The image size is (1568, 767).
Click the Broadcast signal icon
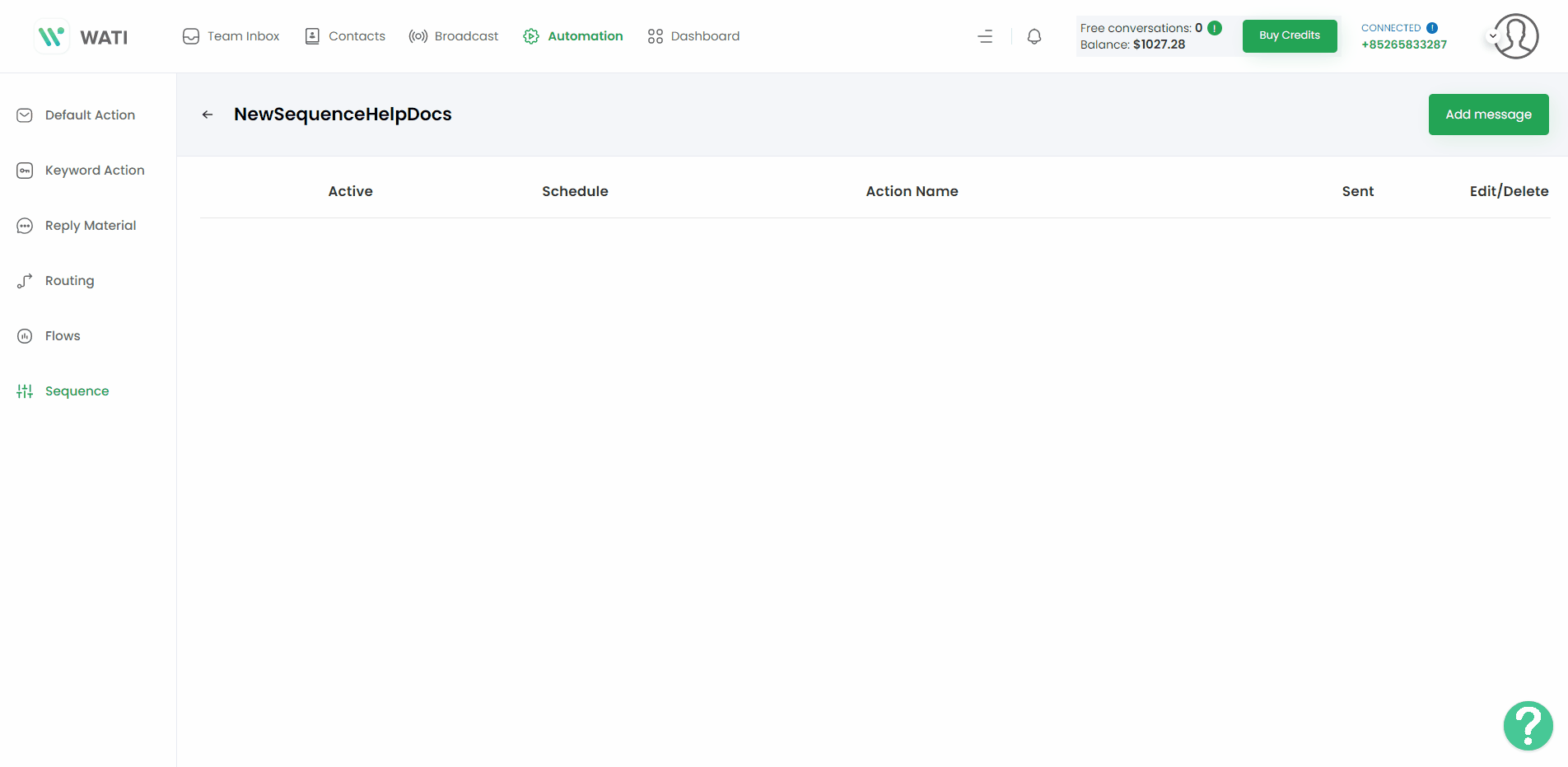[418, 36]
